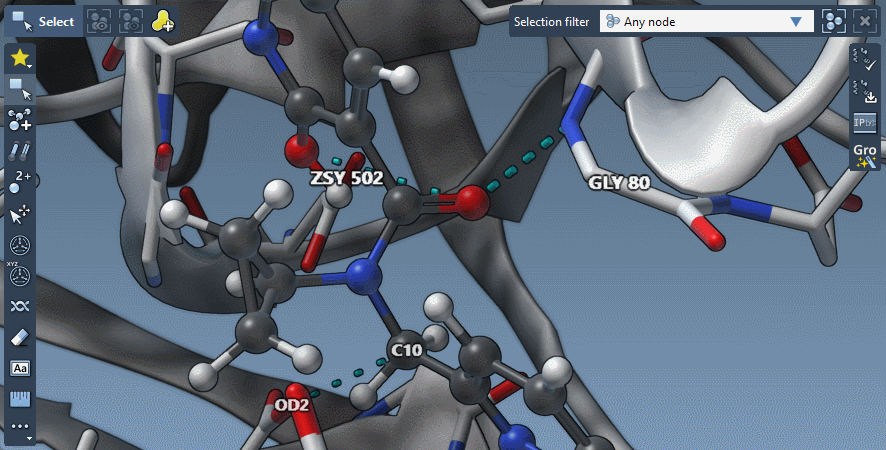Click the Select mode button
The width and height of the screenshot is (886, 450).
(42, 21)
